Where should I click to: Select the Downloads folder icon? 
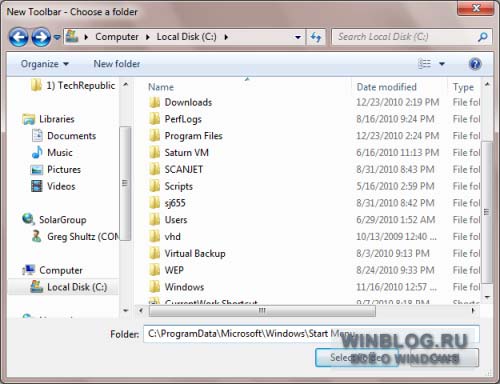[155, 102]
